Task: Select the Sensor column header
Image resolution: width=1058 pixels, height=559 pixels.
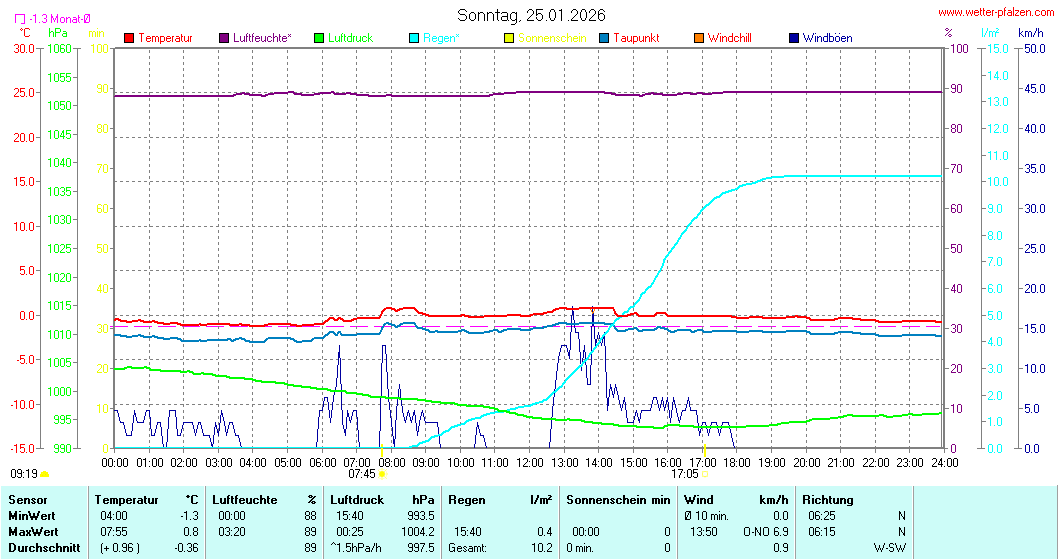Action: pyautogui.click(x=27, y=499)
